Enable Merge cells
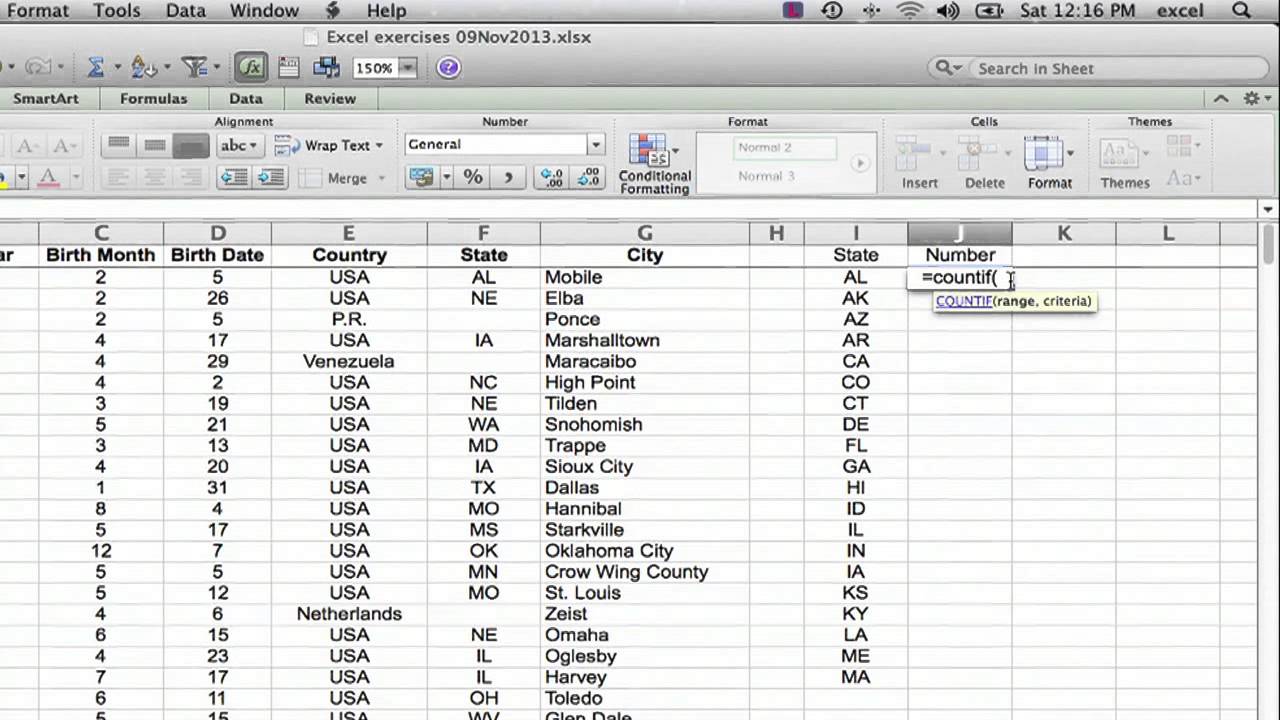1280x720 pixels. [x=346, y=177]
